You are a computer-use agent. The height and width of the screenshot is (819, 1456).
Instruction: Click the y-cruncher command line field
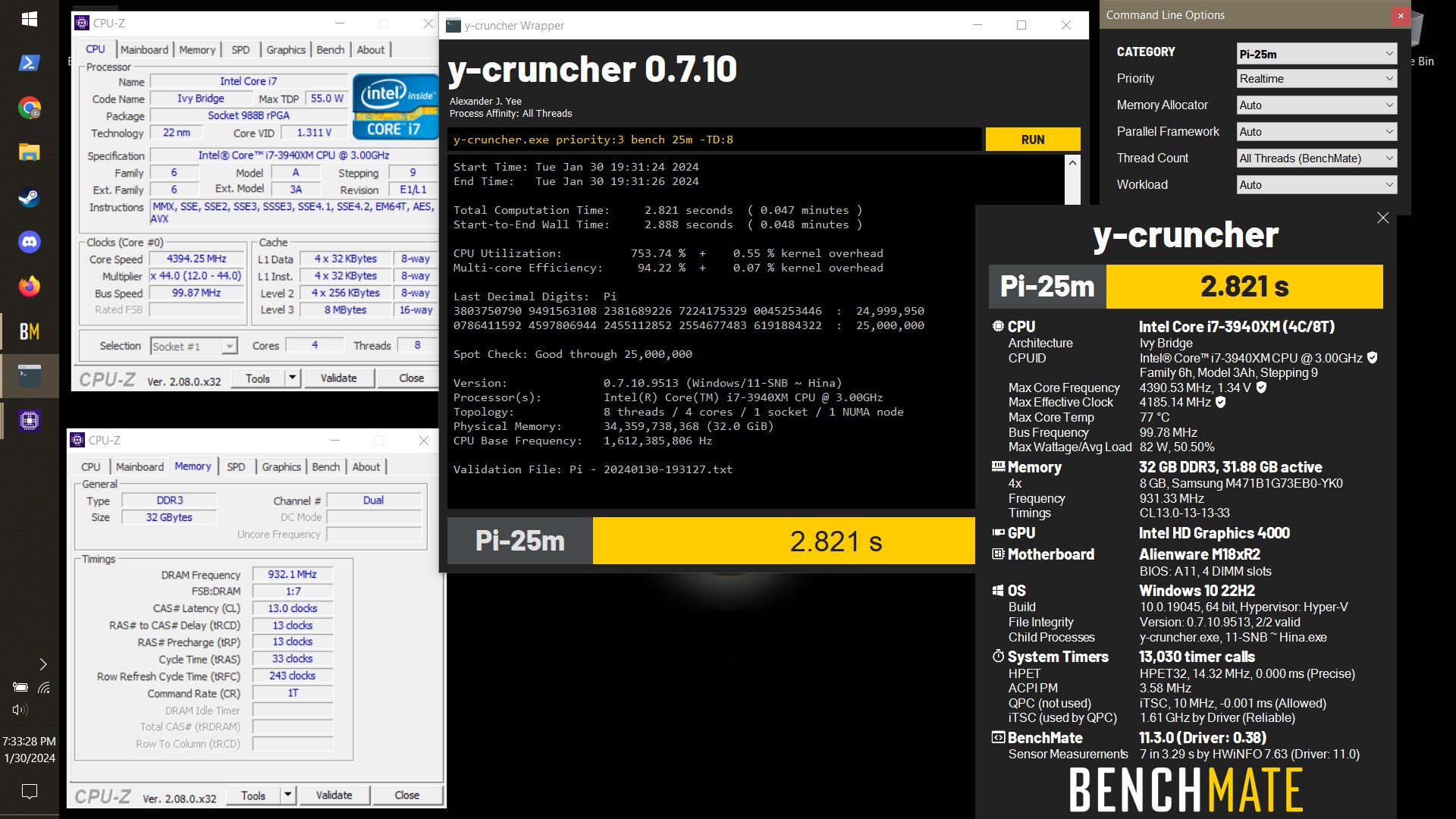click(x=714, y=140)
